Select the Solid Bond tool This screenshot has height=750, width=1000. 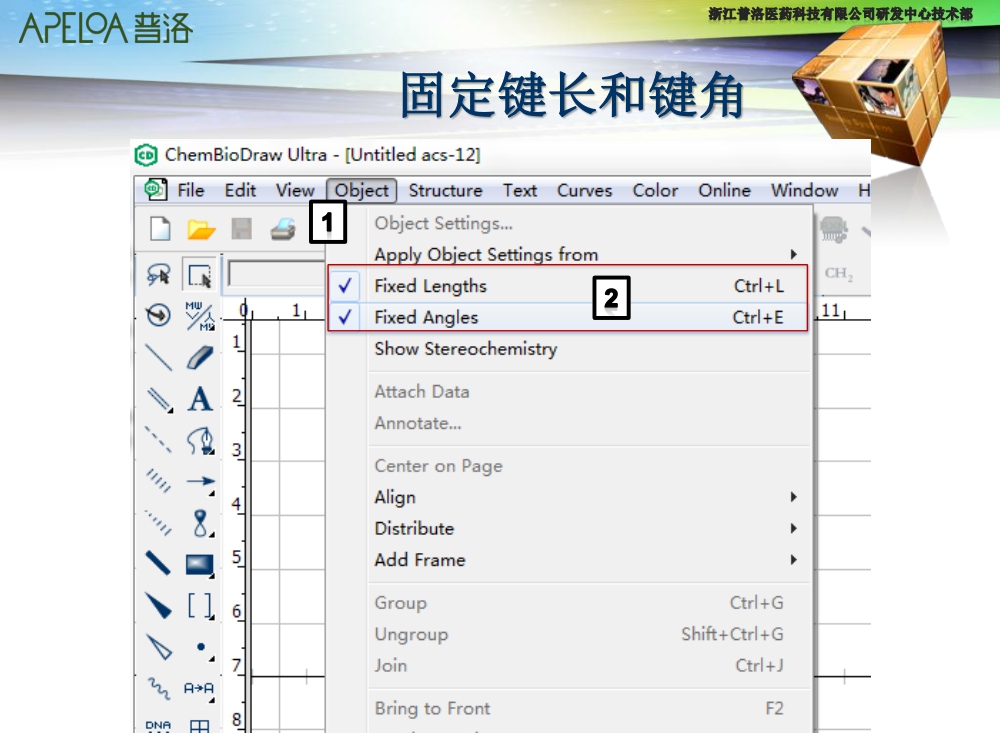click(158, 357)
